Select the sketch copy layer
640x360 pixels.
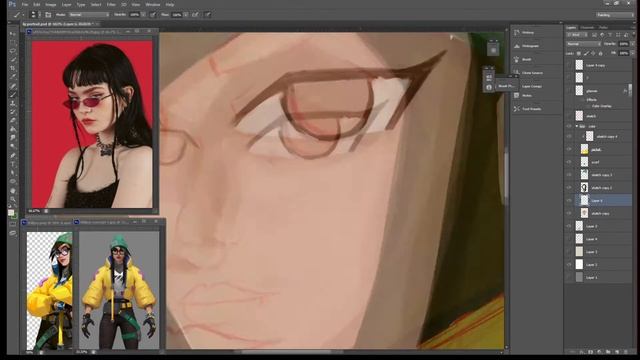pos(599,213)
